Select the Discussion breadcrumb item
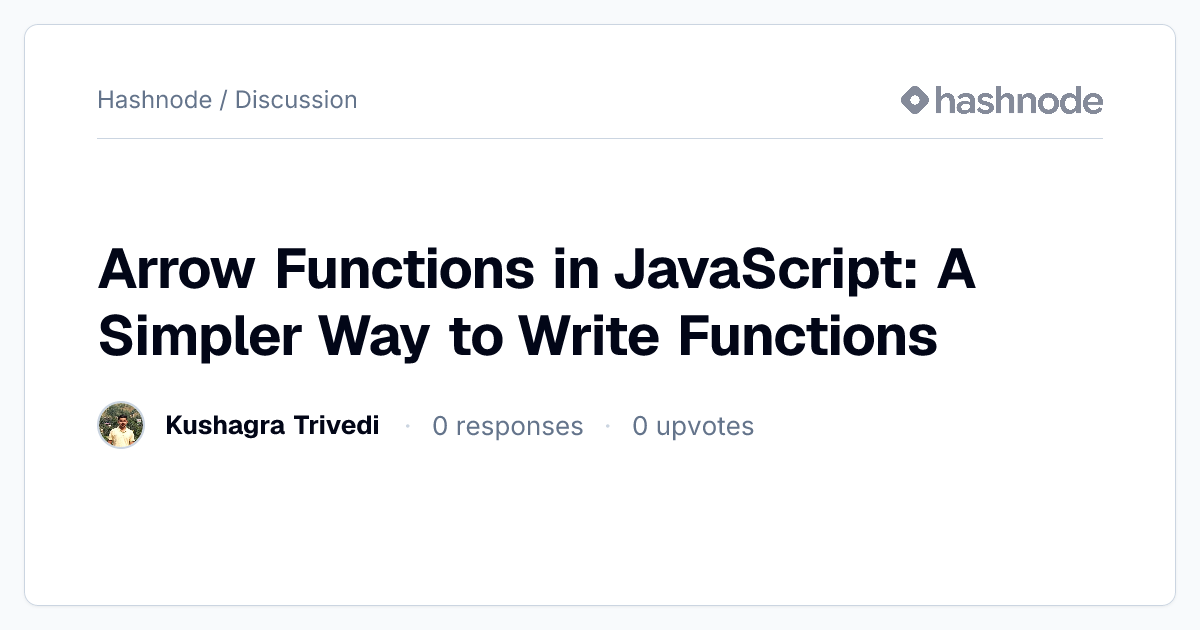Screen dimensions: 1200x630 pos(296,100)
